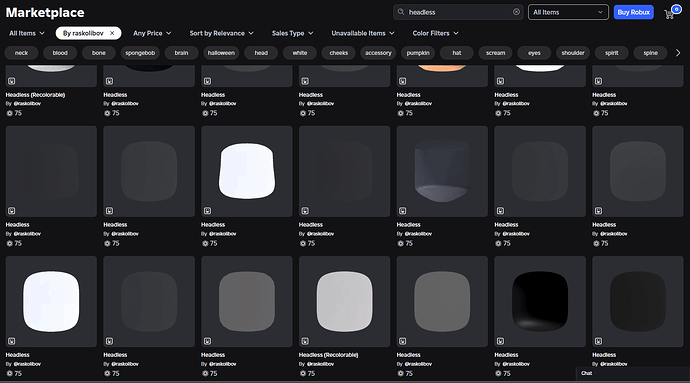This screenshot has width=690, height=383.
Task: Pick the shoulder tag chip
Action: pos(573,53)
